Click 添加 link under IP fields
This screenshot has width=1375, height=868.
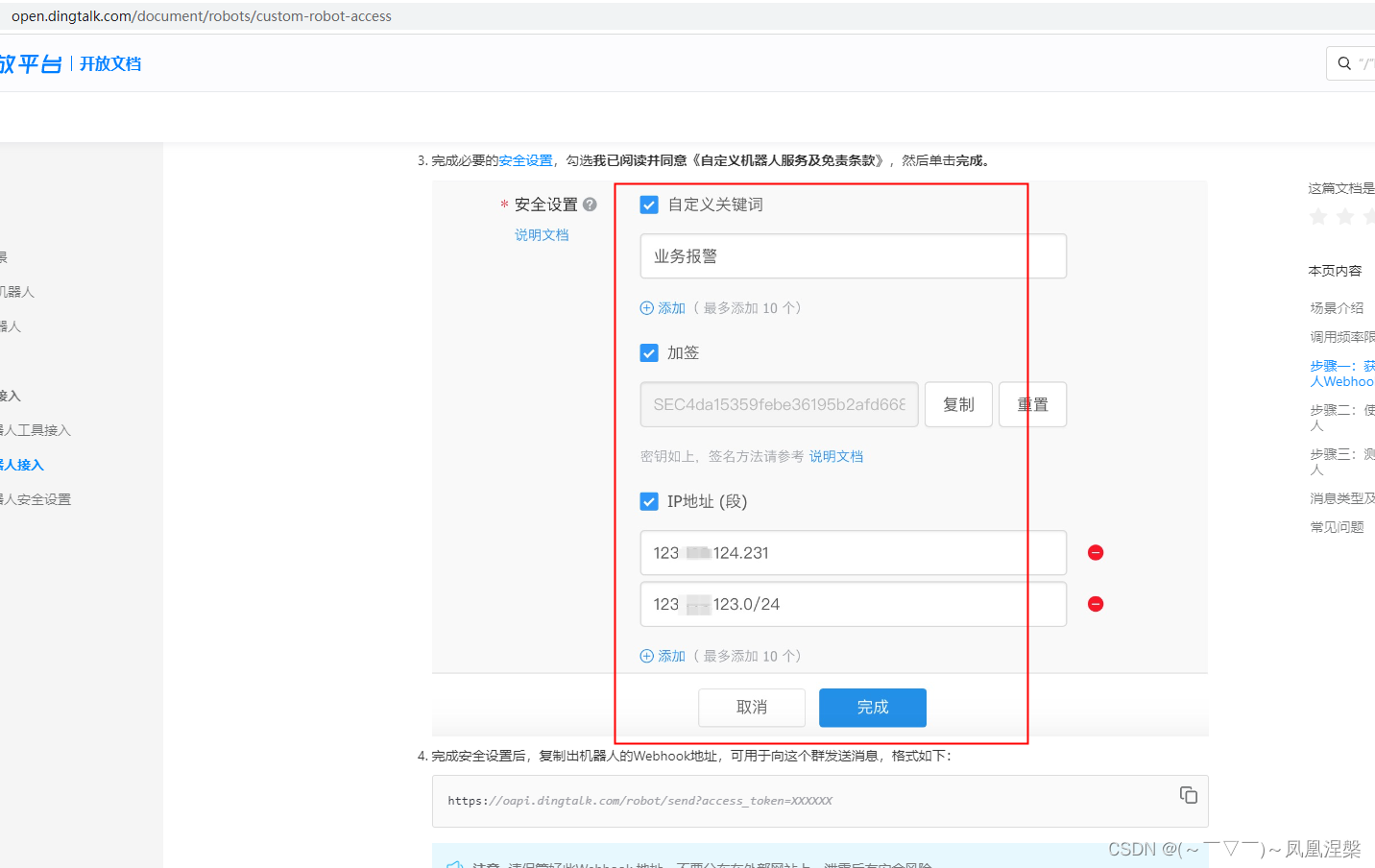coord(671,656)
